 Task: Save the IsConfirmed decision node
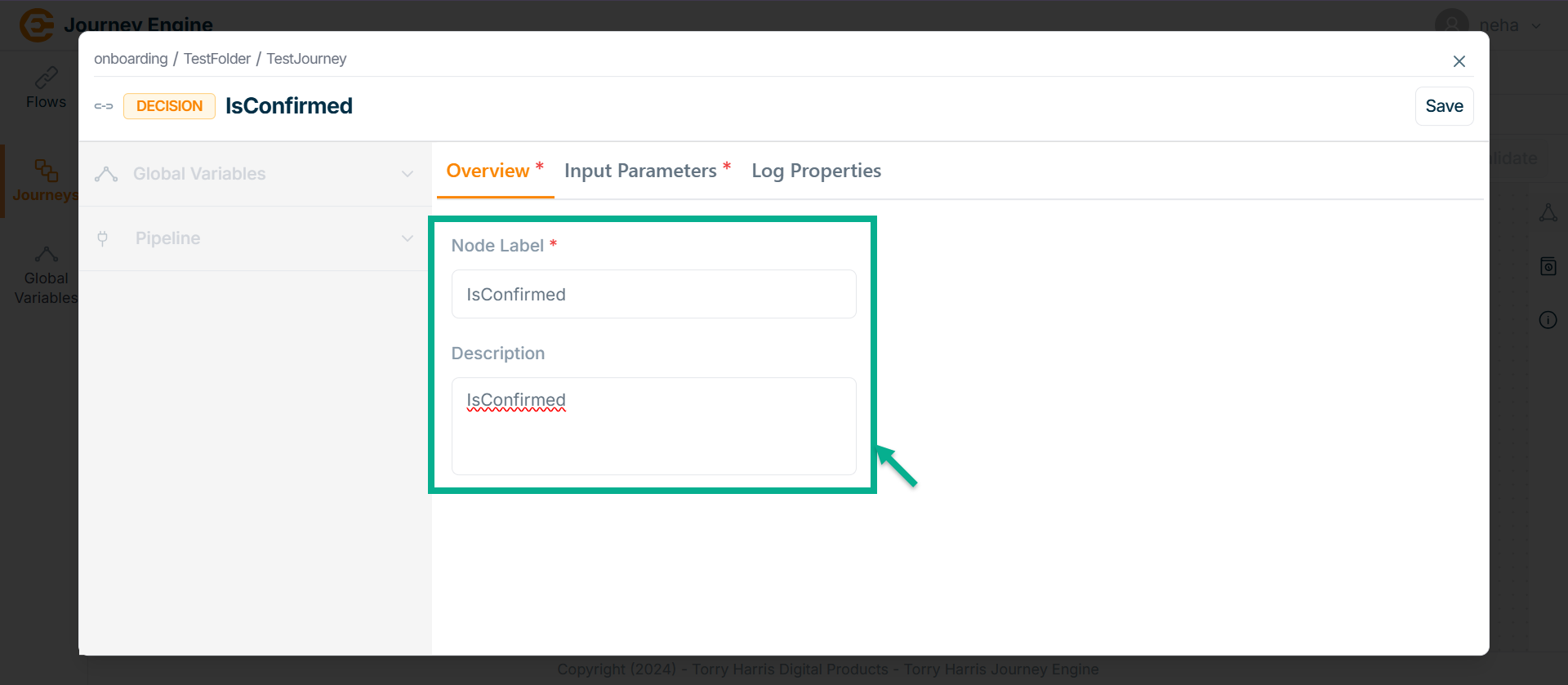click(1444, 106)
